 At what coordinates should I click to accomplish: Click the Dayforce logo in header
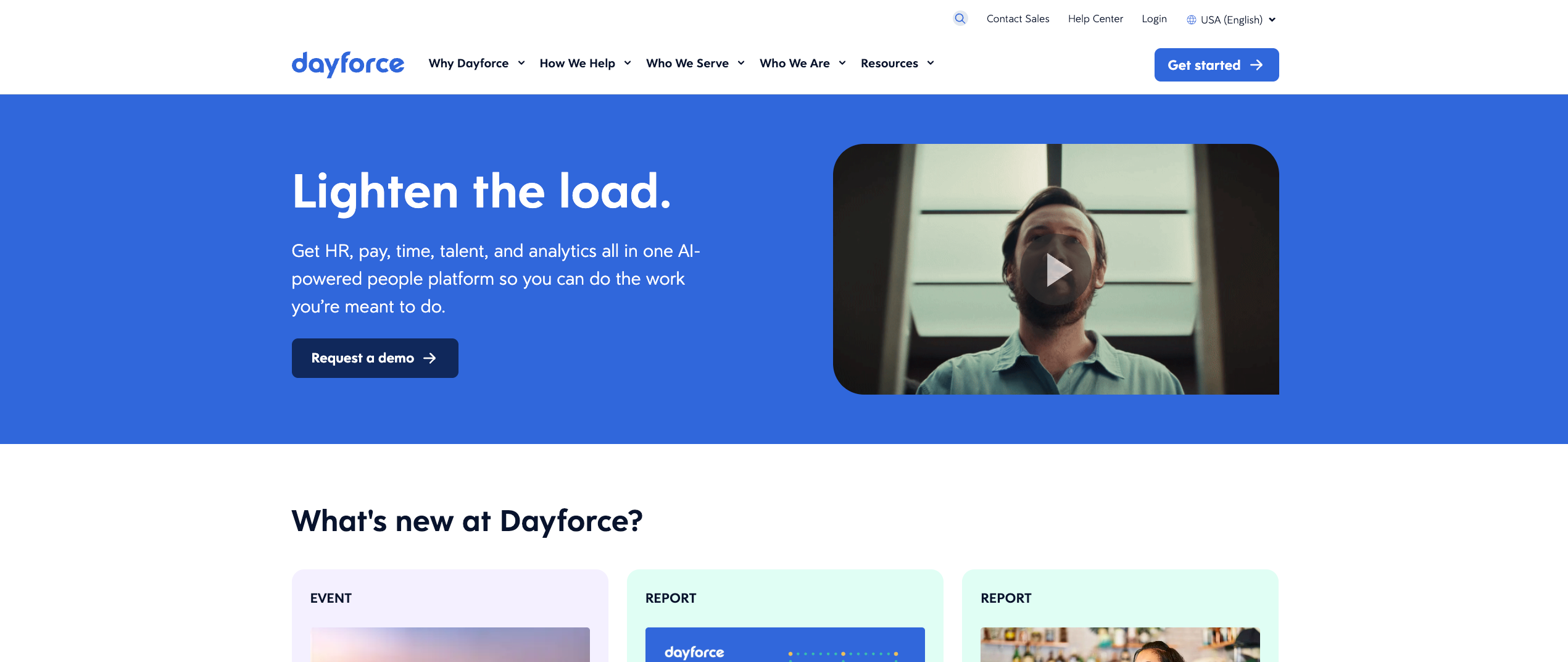click(348, 64)
